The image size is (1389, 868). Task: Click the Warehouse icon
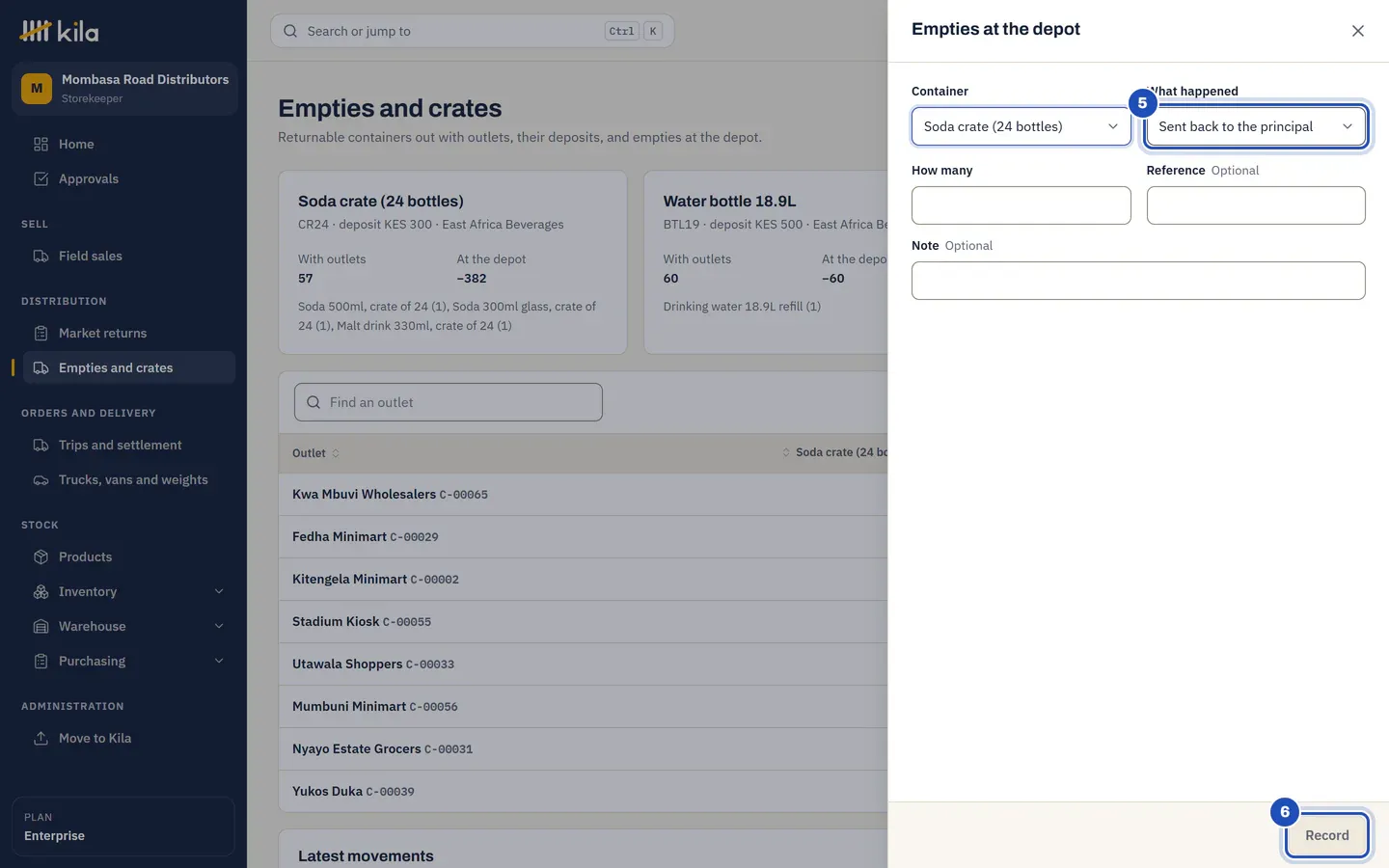pyautogui.click(x=41, y=626)
